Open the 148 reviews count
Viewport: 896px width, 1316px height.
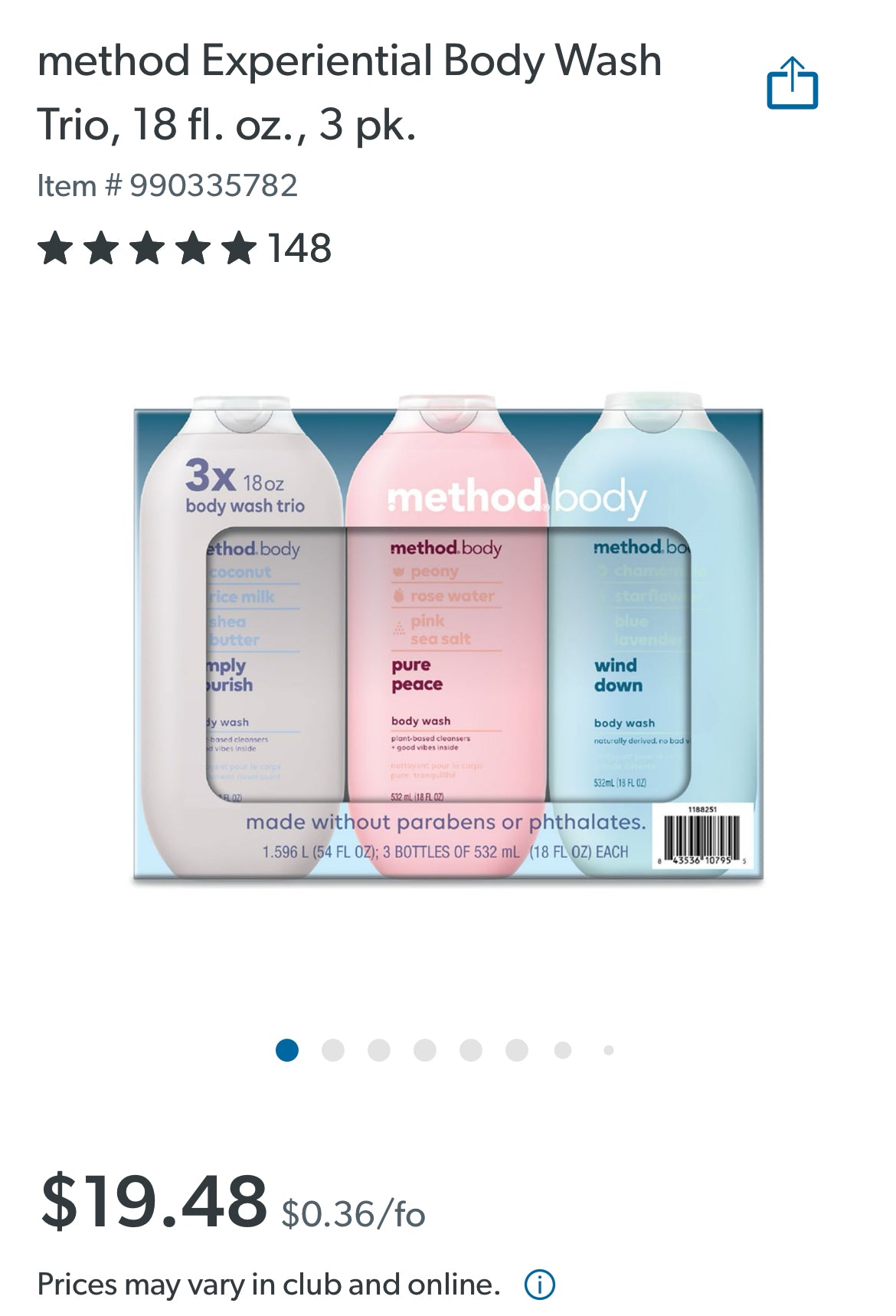(x=299, y=248)
